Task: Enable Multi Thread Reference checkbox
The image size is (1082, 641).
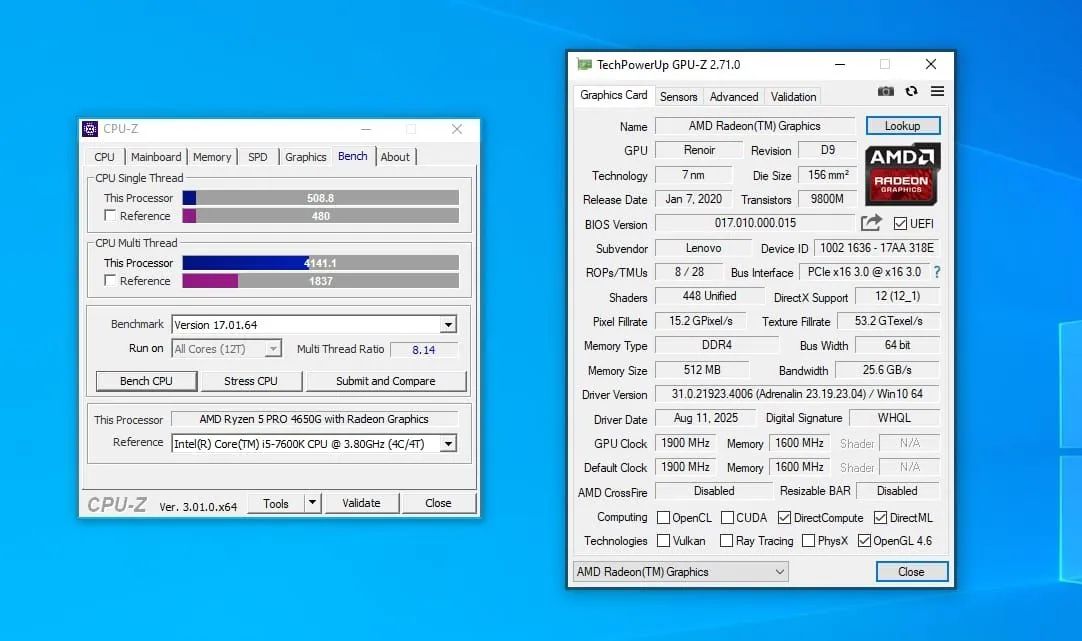Action: pos(110,280)
